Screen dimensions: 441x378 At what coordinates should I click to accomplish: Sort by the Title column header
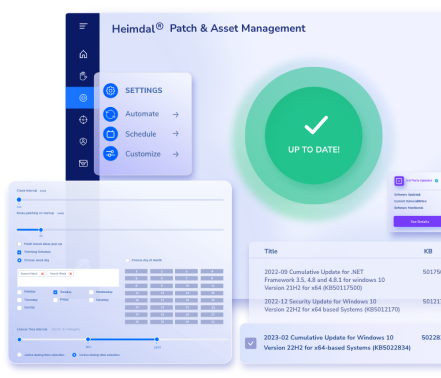[271, 251]
